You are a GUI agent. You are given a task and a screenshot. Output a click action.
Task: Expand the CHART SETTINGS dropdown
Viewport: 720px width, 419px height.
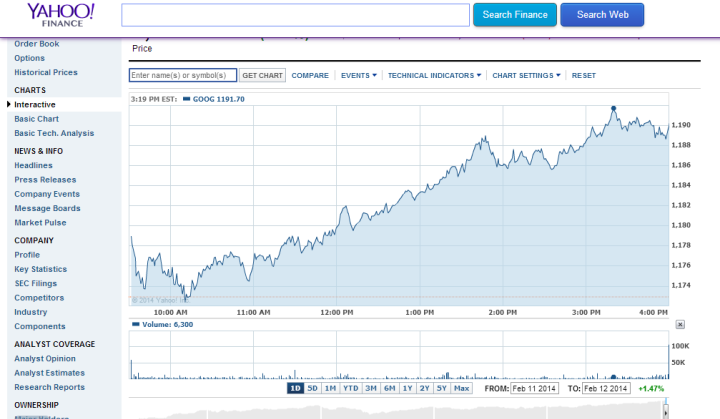526,75
